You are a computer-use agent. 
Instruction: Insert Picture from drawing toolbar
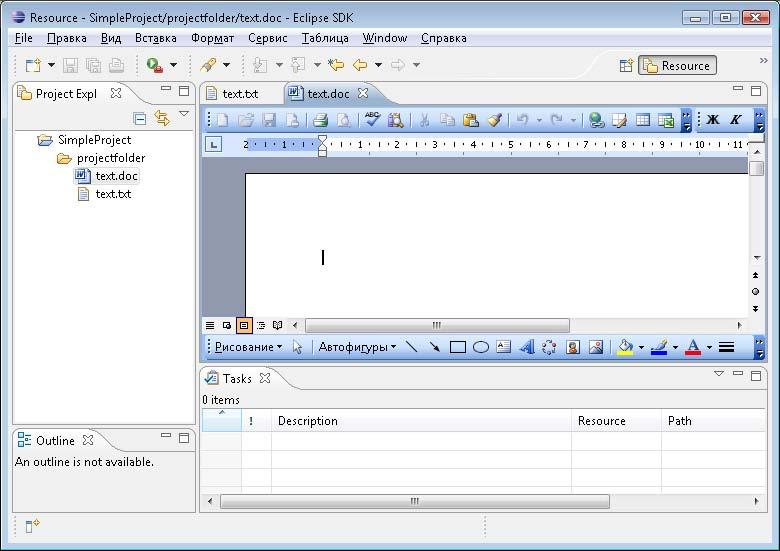tap(595, 347)
